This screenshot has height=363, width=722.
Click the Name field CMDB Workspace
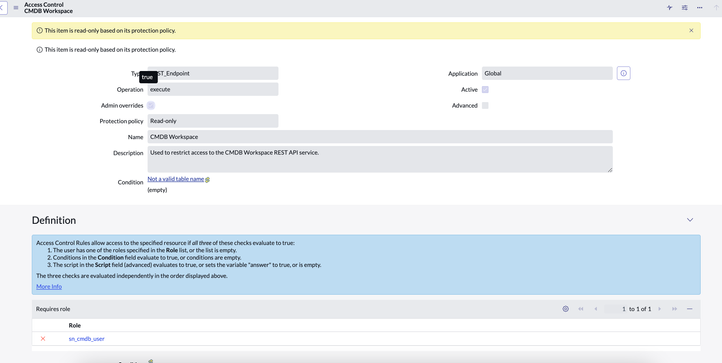(380, 137)
